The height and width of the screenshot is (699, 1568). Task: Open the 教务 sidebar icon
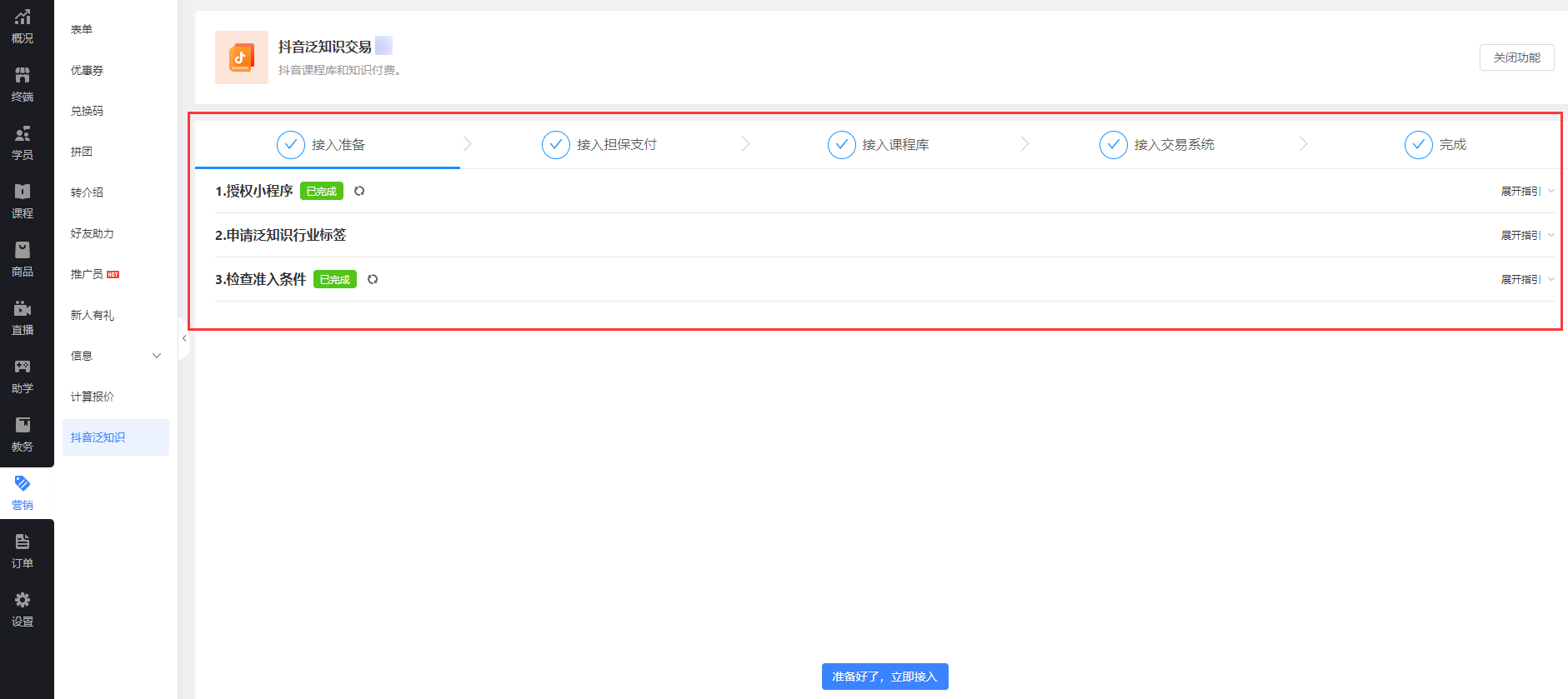23,435
